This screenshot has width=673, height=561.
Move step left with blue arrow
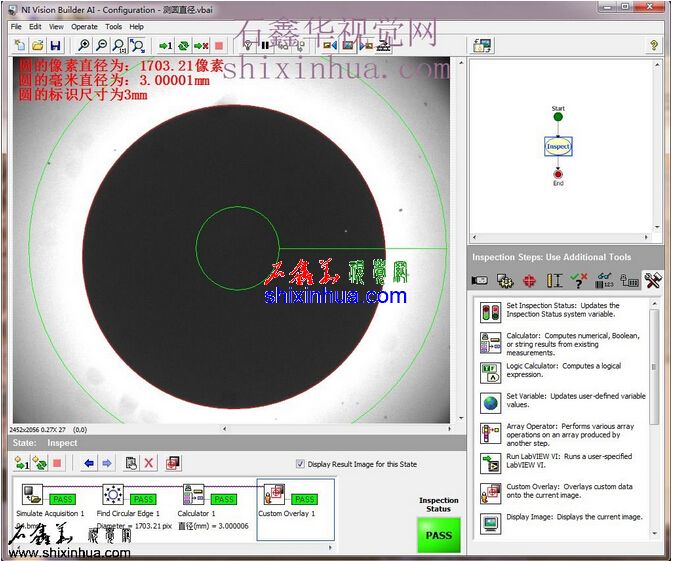coord(88,463)
